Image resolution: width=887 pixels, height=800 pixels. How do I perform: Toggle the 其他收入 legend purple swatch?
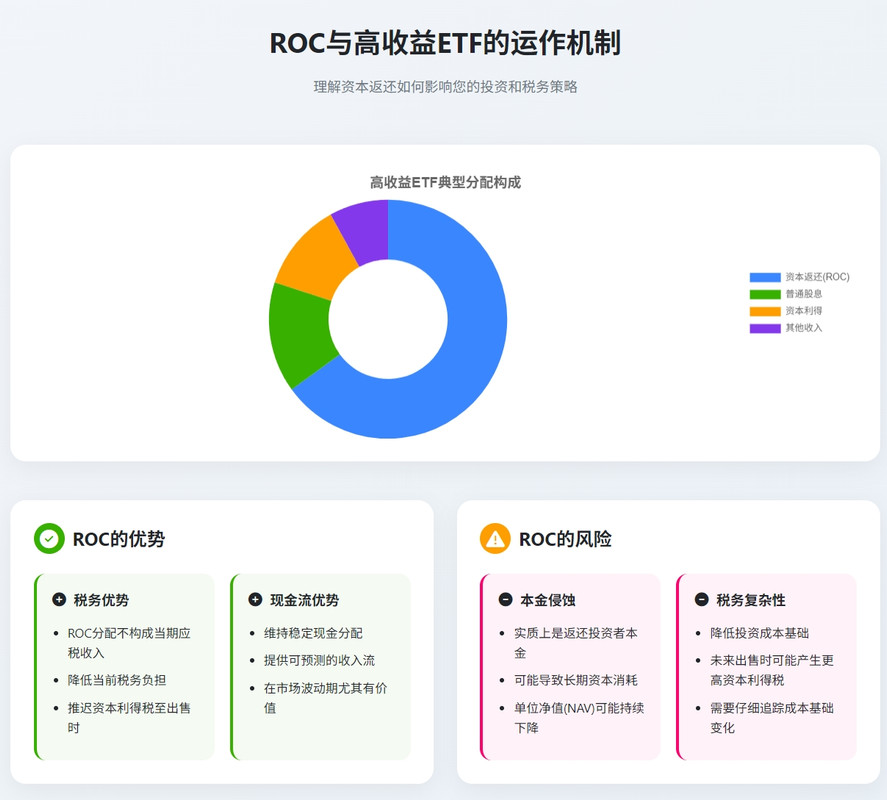point(765,328)
